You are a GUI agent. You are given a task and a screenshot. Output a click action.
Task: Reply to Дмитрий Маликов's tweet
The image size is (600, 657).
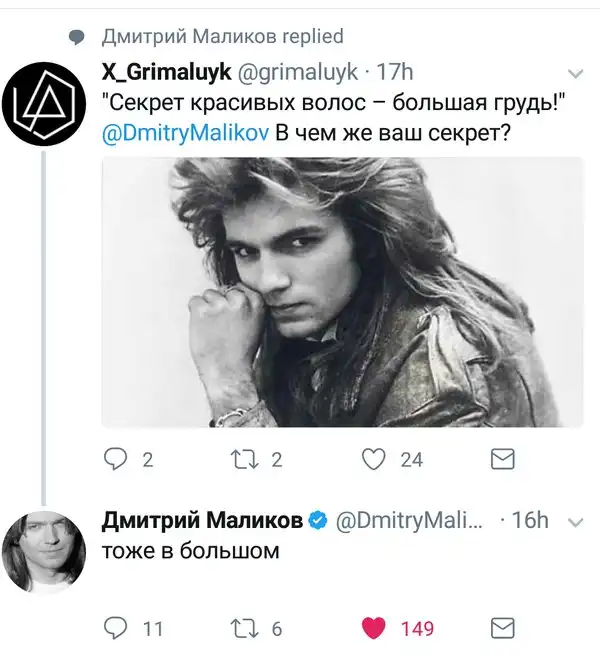(x=117, y=628)
